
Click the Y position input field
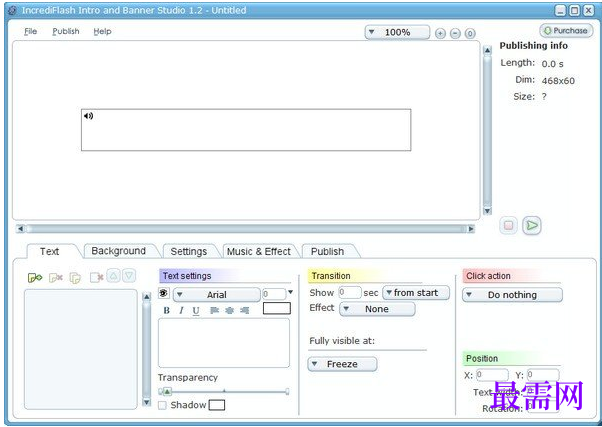click(x=543, y=375)
